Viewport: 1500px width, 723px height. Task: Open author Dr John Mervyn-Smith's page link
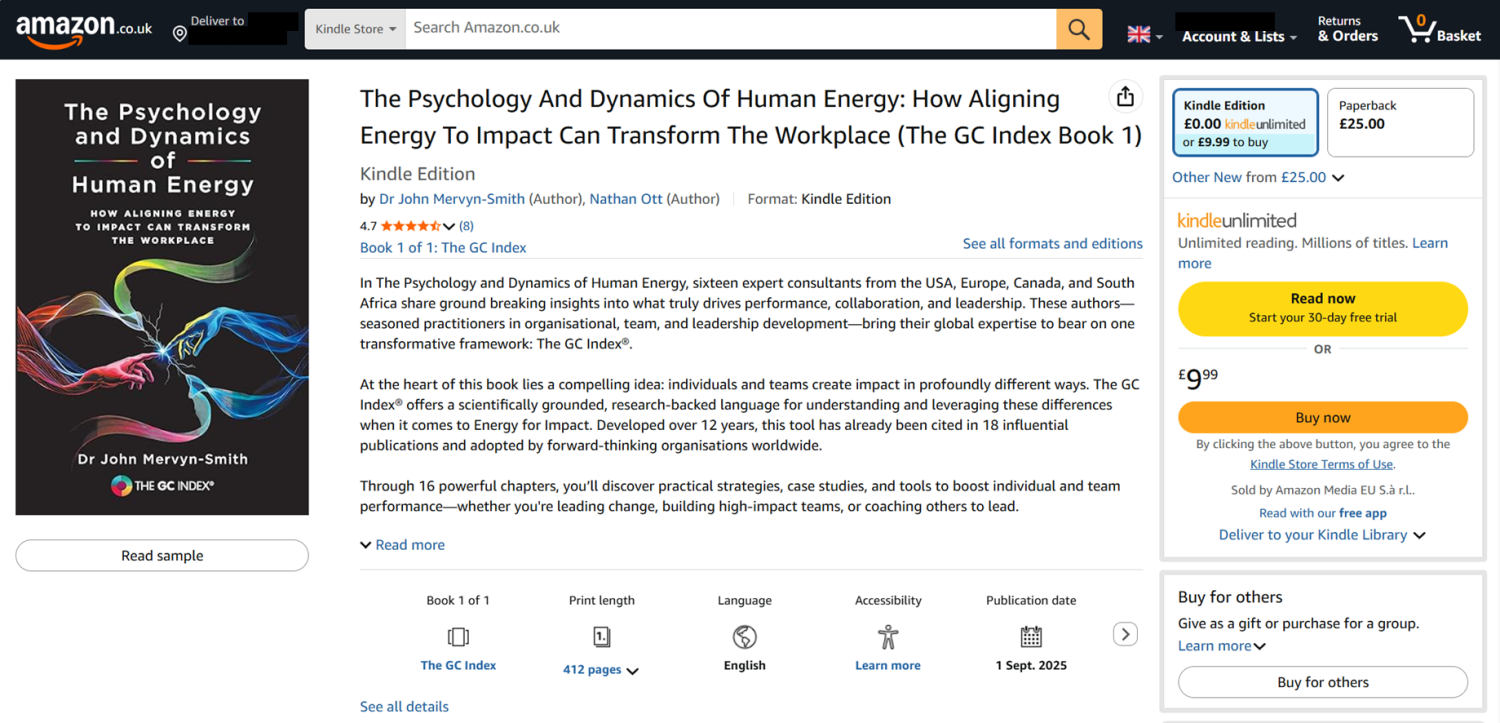click(452, 199)
